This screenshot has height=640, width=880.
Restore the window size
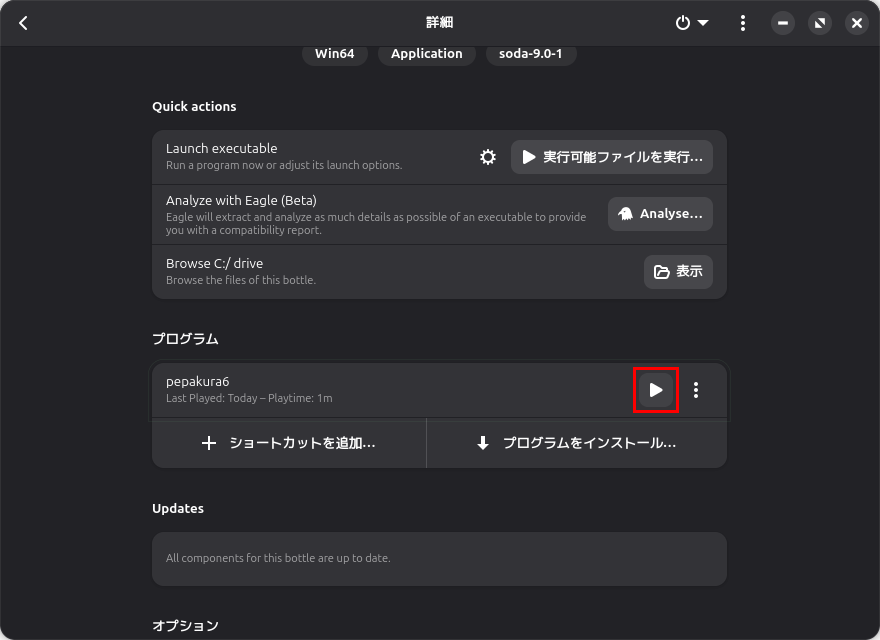(820, 23)
